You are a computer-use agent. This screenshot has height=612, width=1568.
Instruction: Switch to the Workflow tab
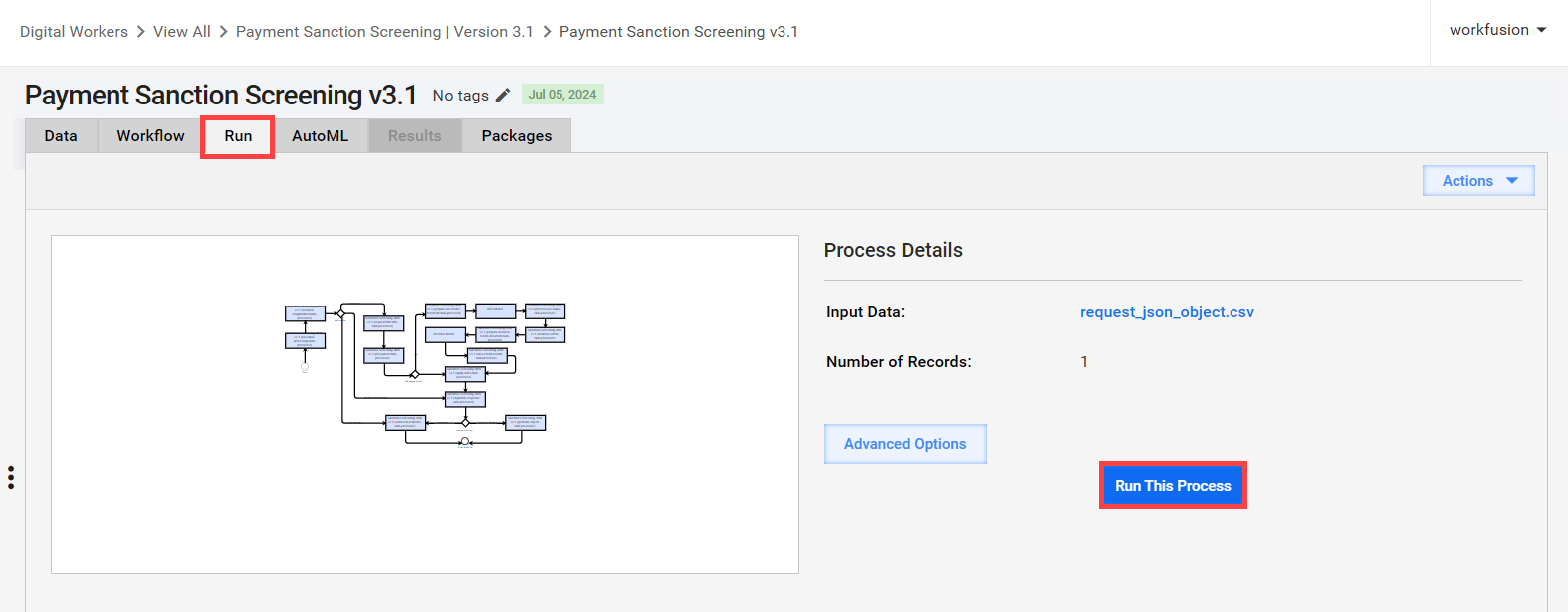point(150,136)
